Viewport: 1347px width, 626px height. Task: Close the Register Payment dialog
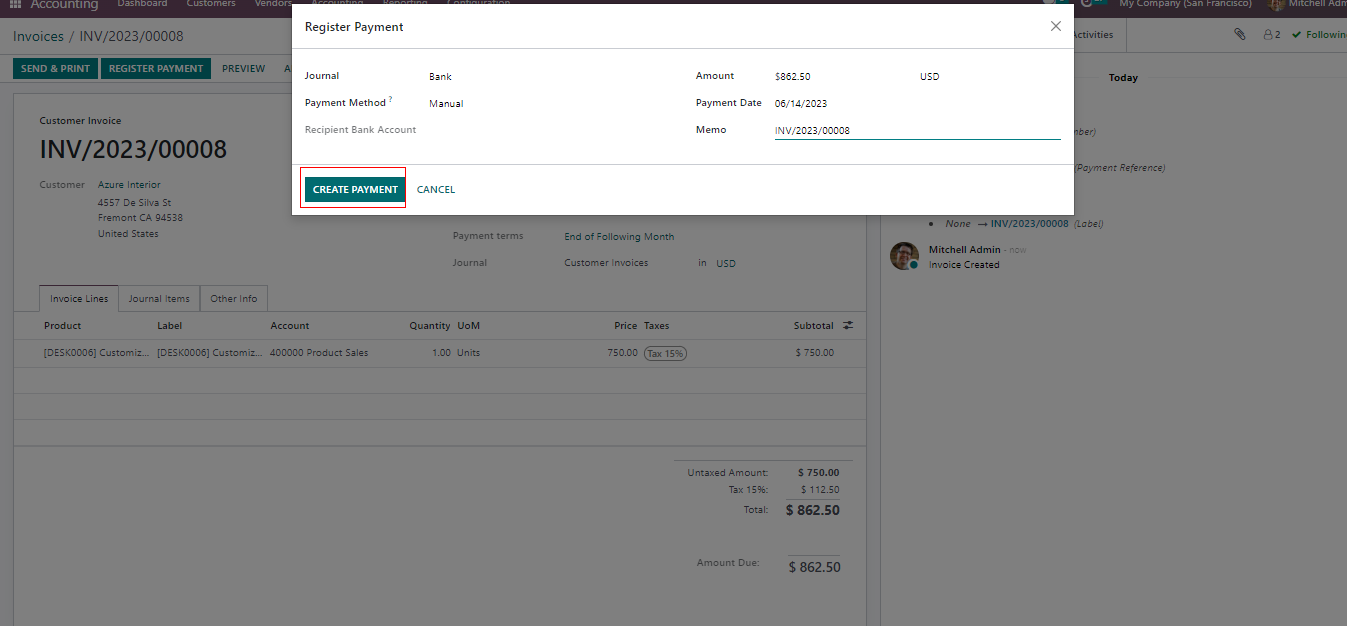[1055, 27]
